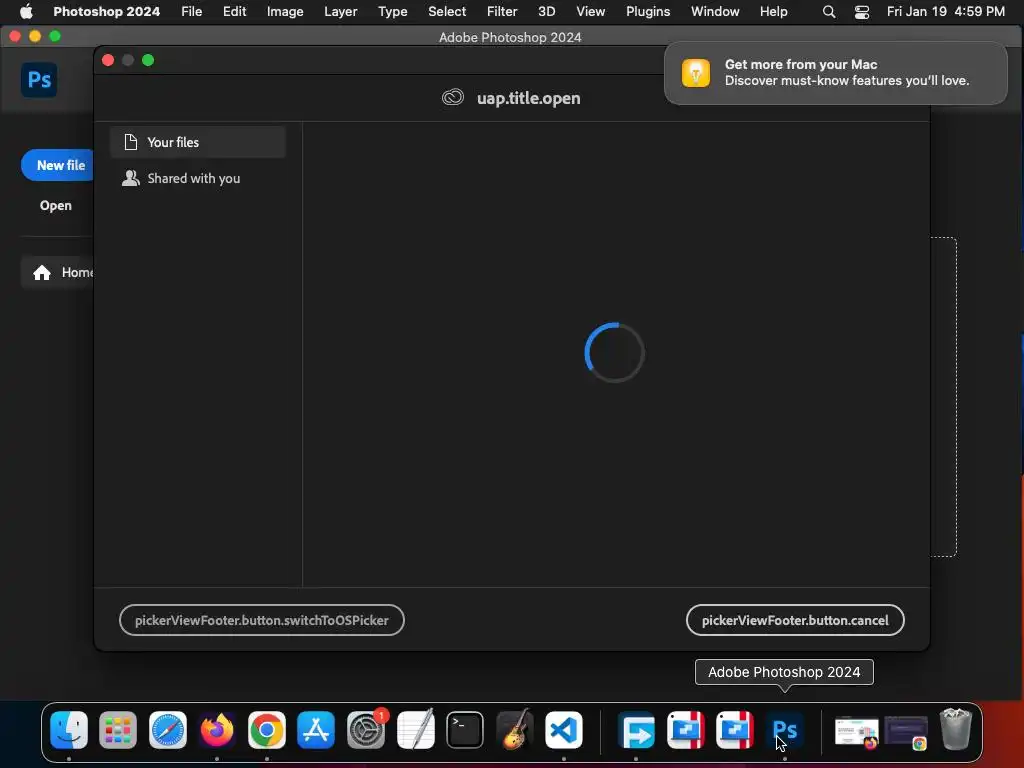Open App Store from the dock

click(316, 729)
